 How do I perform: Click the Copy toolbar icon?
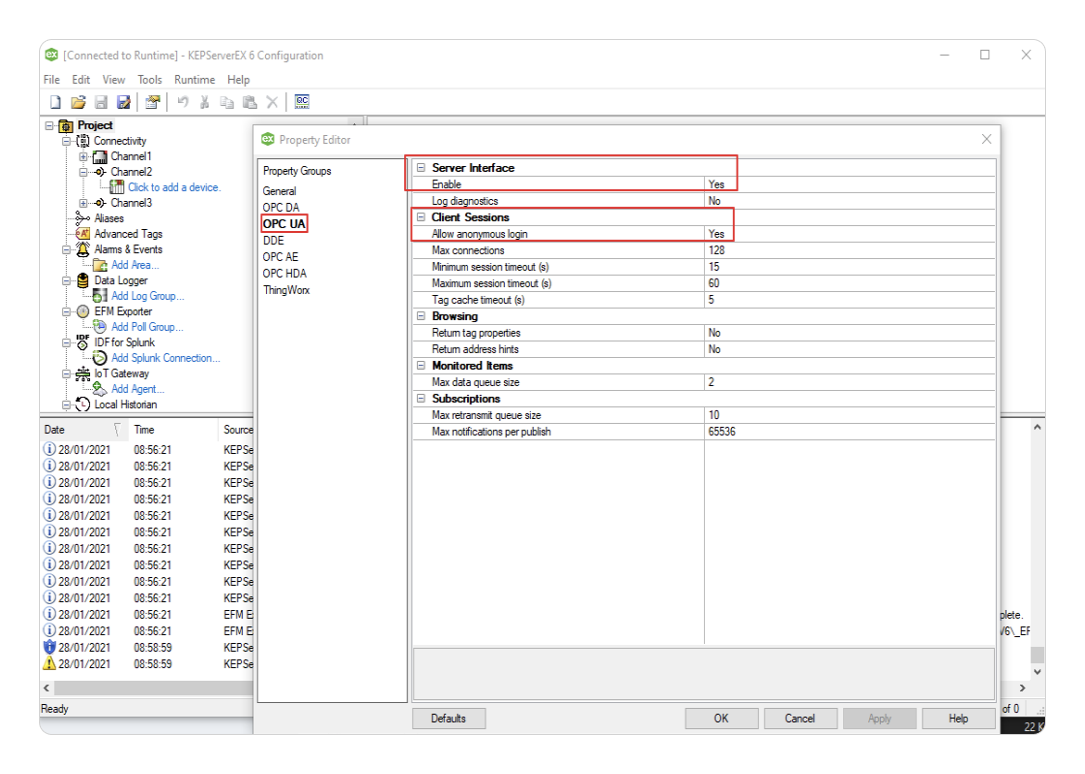tap(227, 102)
